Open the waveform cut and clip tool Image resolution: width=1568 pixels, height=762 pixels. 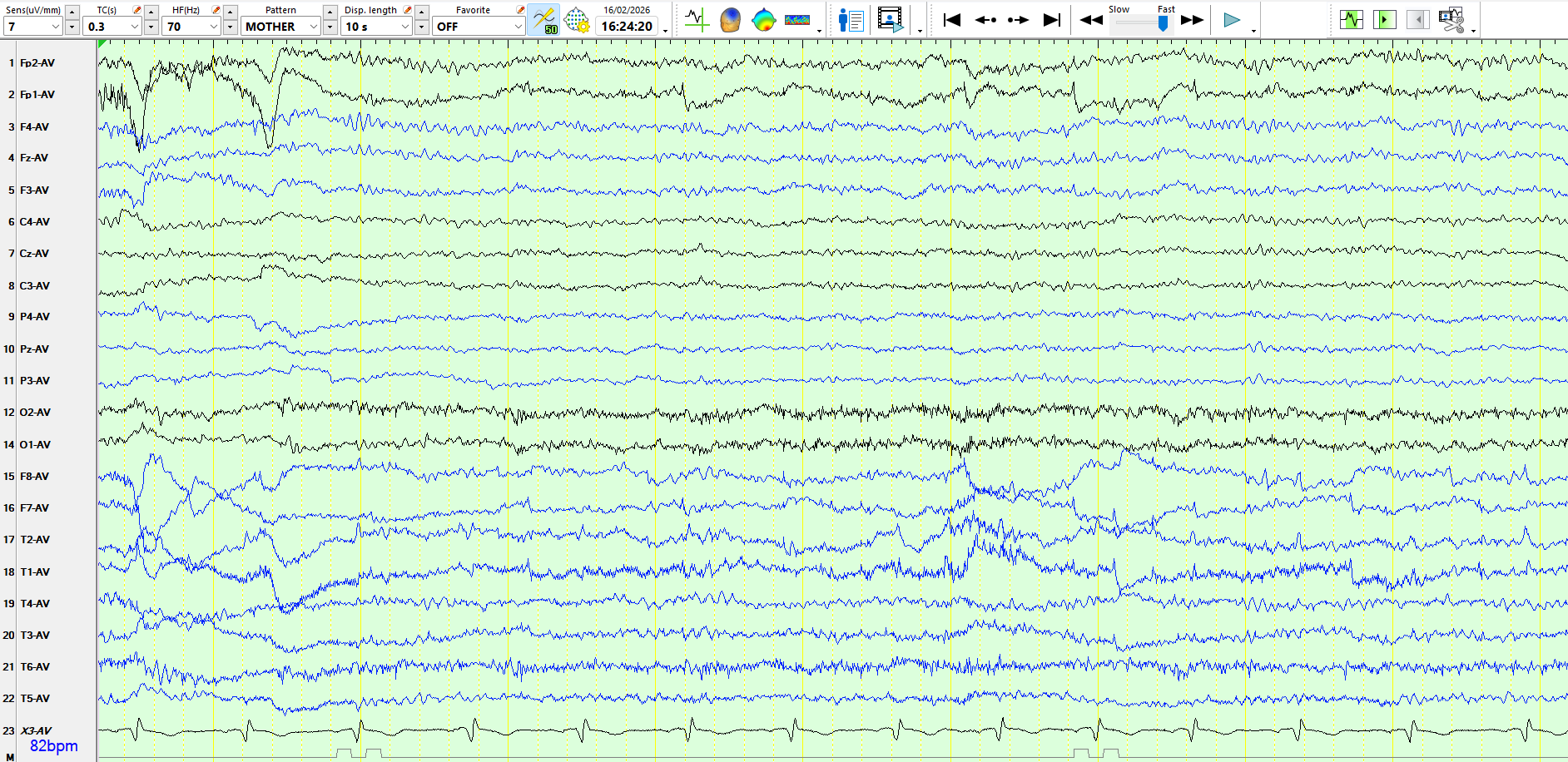point(1451,19)
